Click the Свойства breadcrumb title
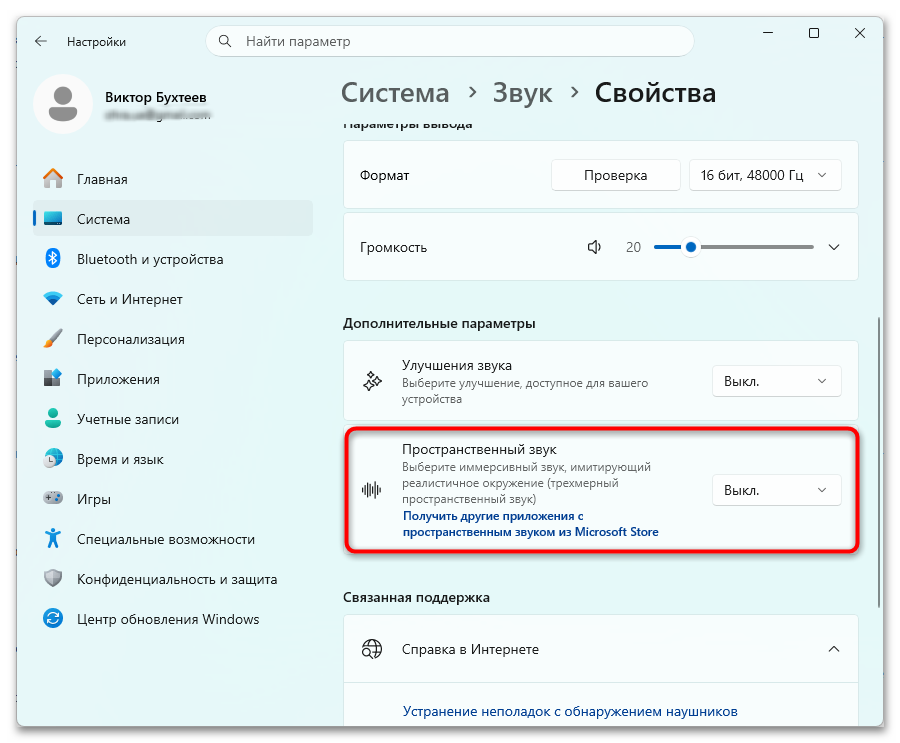 (655, 93)
